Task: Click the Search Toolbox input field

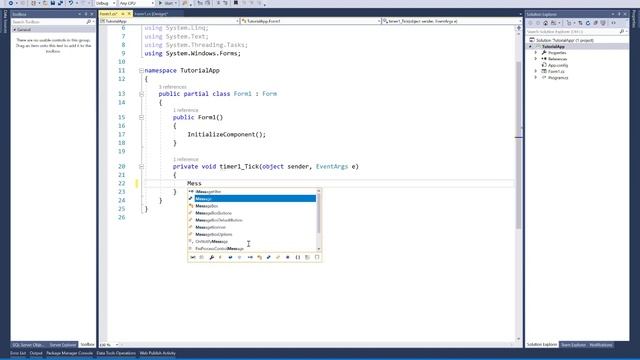Action: (x=48, y=22)
